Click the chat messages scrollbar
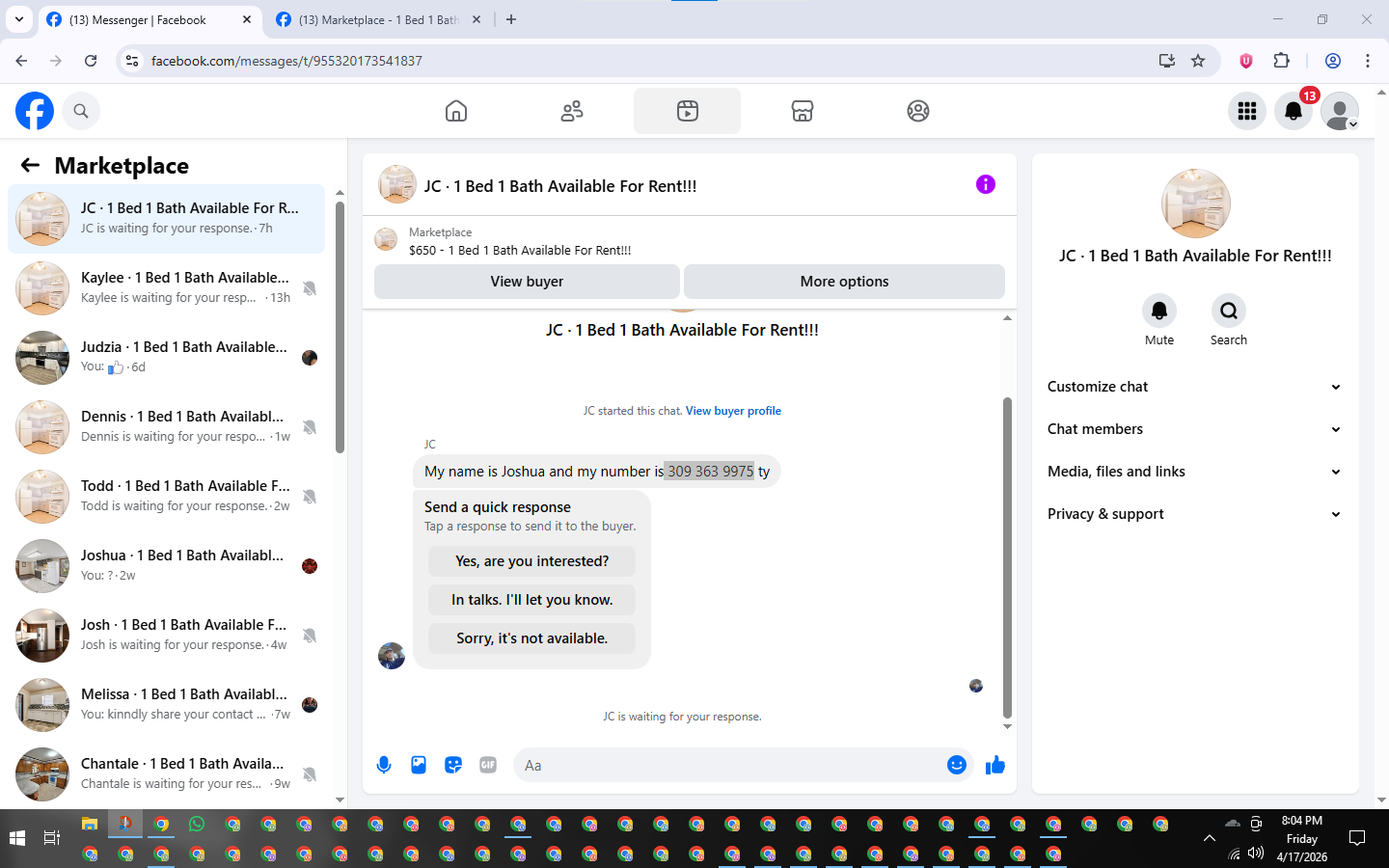 (x=1007, y=557)
